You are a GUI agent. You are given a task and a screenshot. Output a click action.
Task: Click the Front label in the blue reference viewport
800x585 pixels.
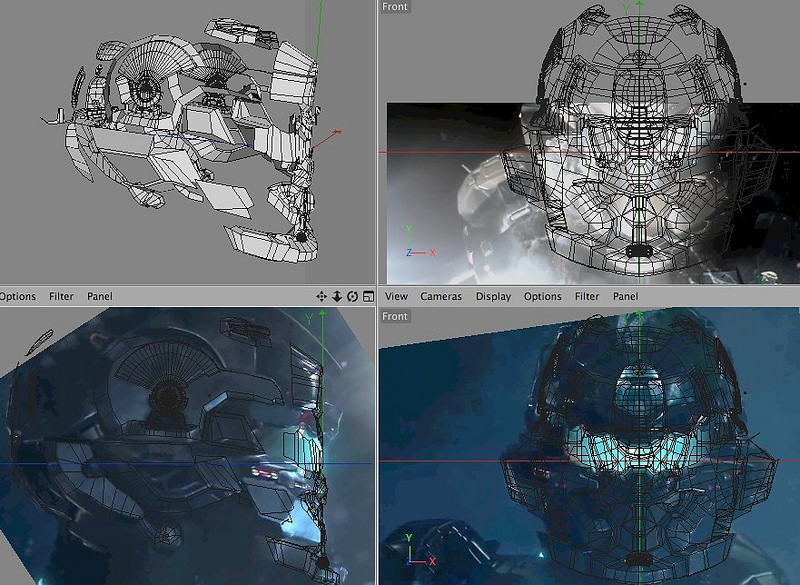click(395, 316)
